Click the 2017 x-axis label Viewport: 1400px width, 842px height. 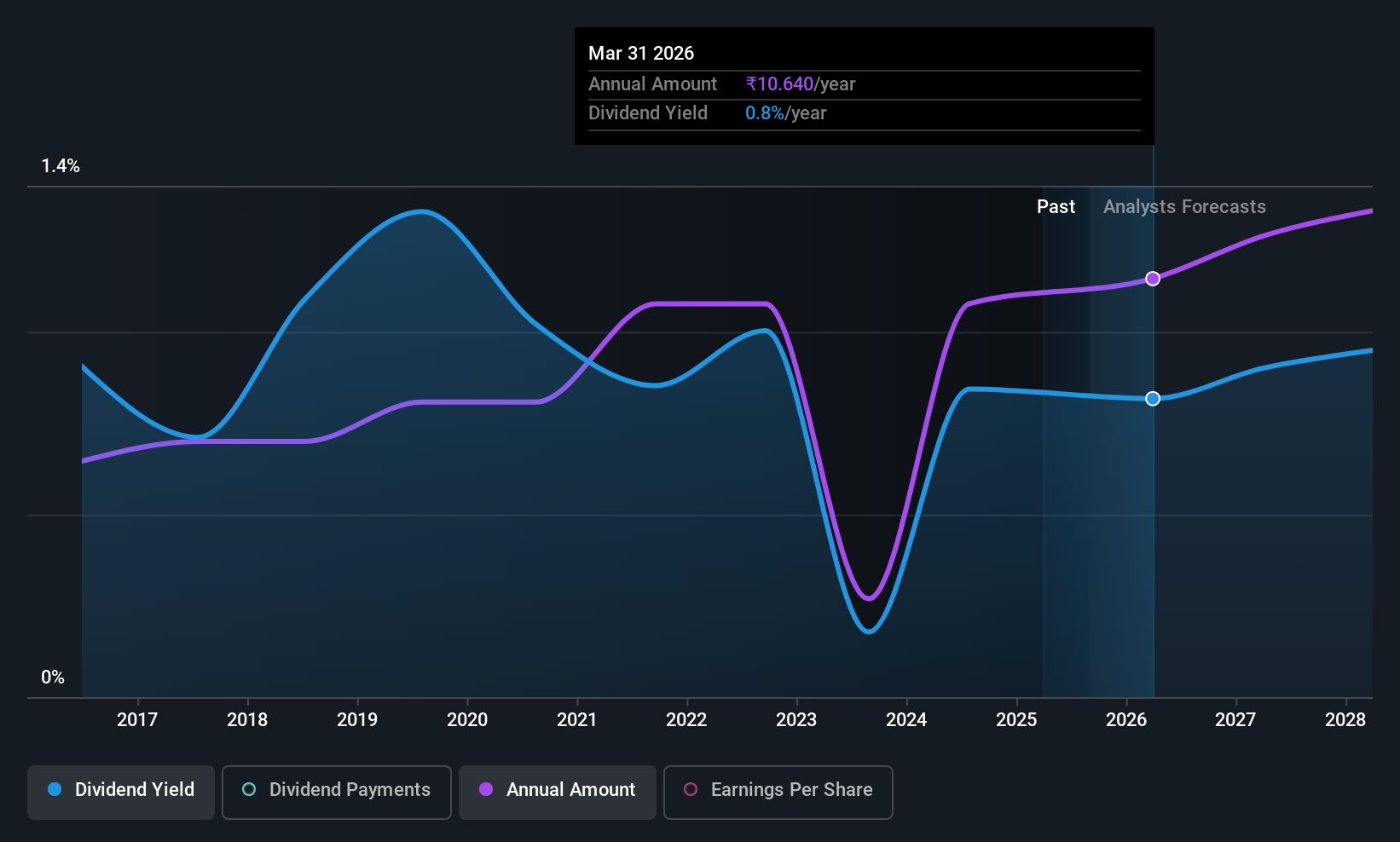137,720
